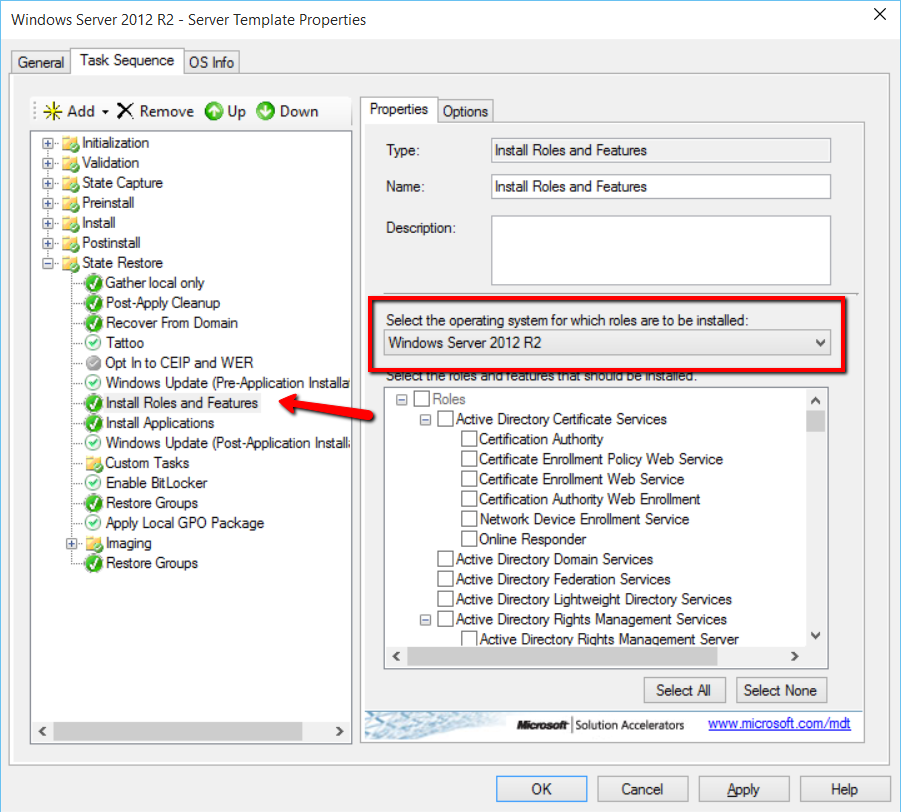Click the roles list vertical scrollbar down arrow

(816, 636)
